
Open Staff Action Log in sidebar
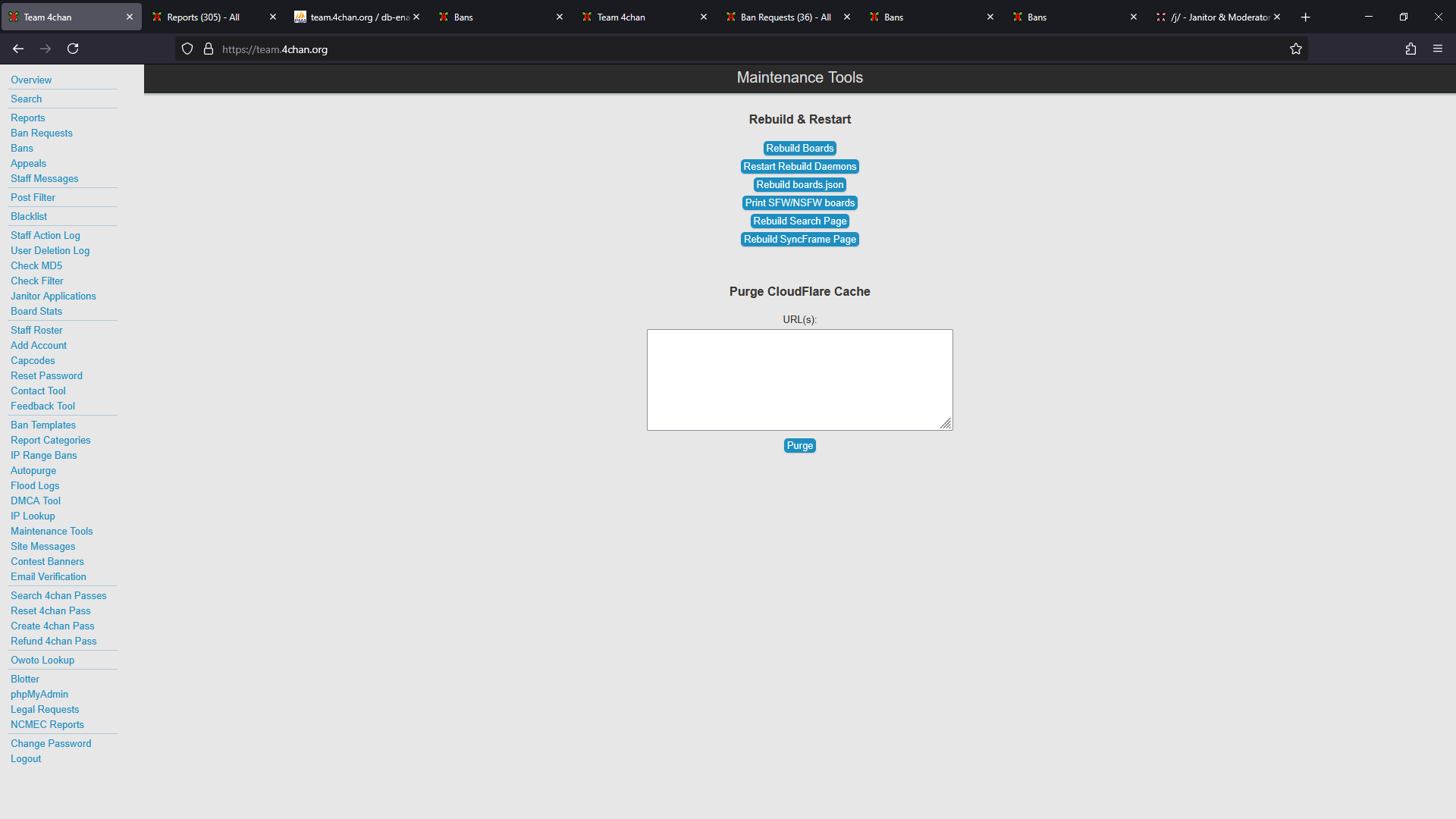click(x=45, y=235)
